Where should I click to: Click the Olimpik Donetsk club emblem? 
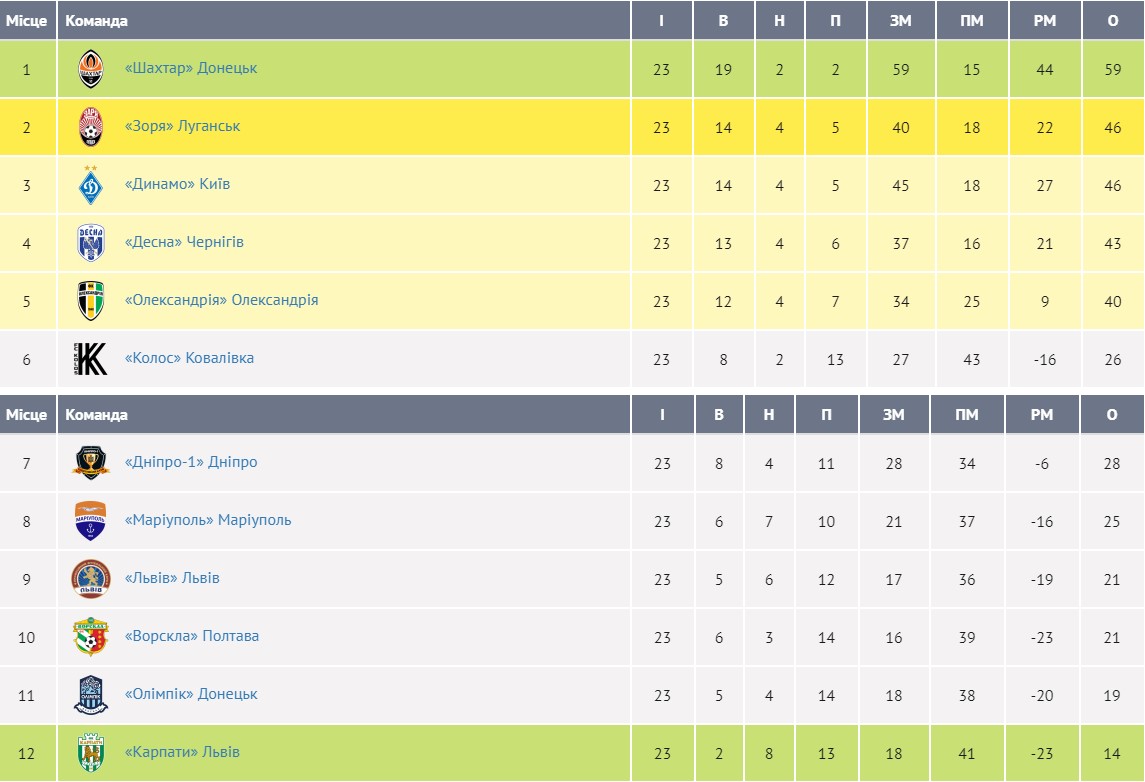pos(90,695)
